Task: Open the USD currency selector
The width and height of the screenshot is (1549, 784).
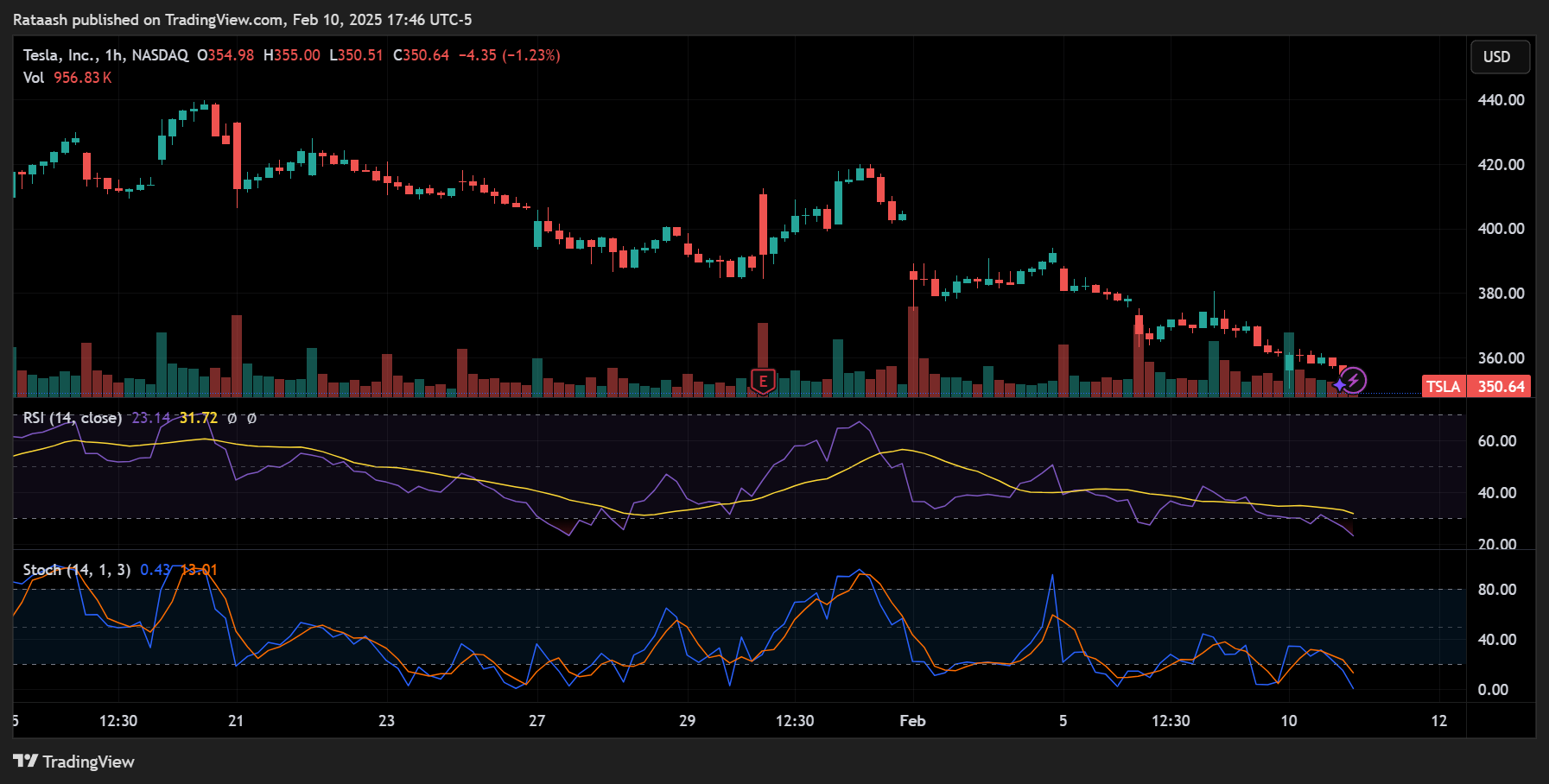Action: (x=1501, y=57)
